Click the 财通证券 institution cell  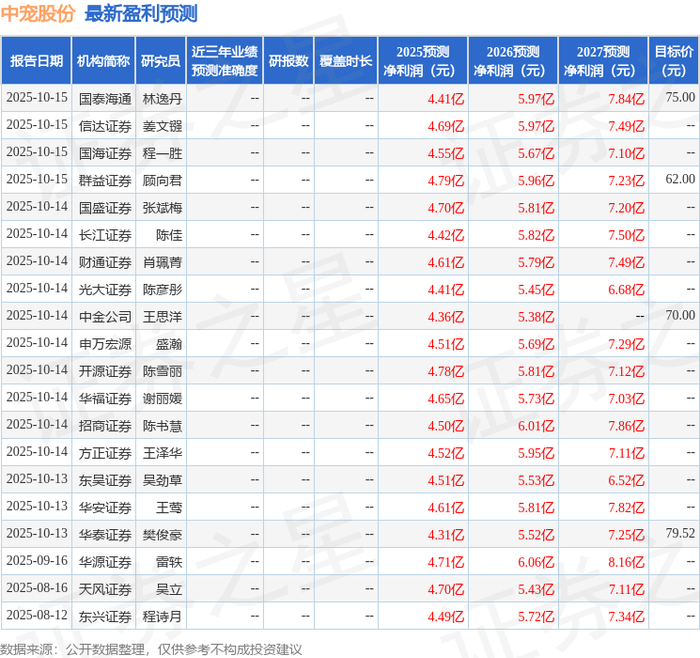point(105,262)
